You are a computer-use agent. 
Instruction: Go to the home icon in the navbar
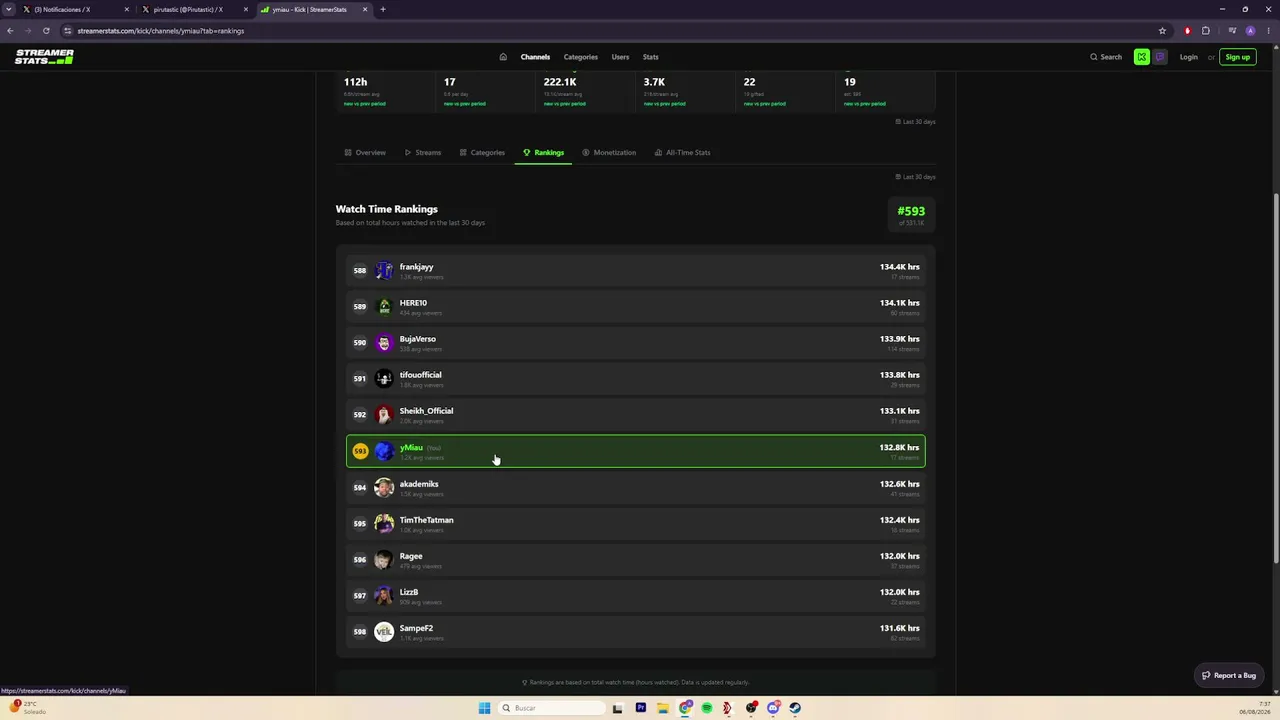503,57
